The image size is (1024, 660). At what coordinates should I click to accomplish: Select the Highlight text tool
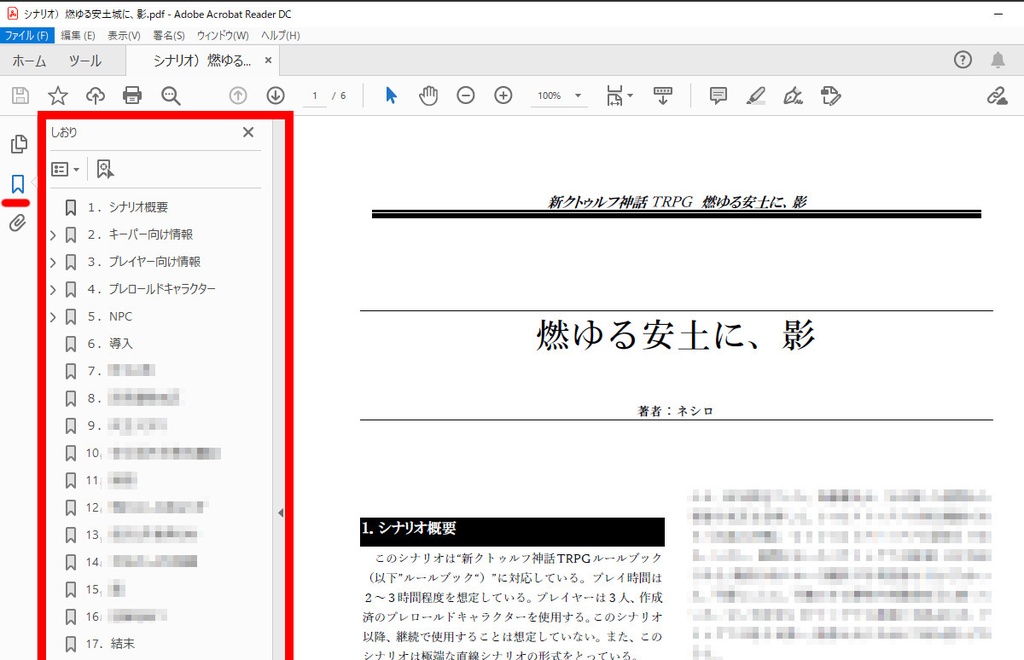click(756, 95)
